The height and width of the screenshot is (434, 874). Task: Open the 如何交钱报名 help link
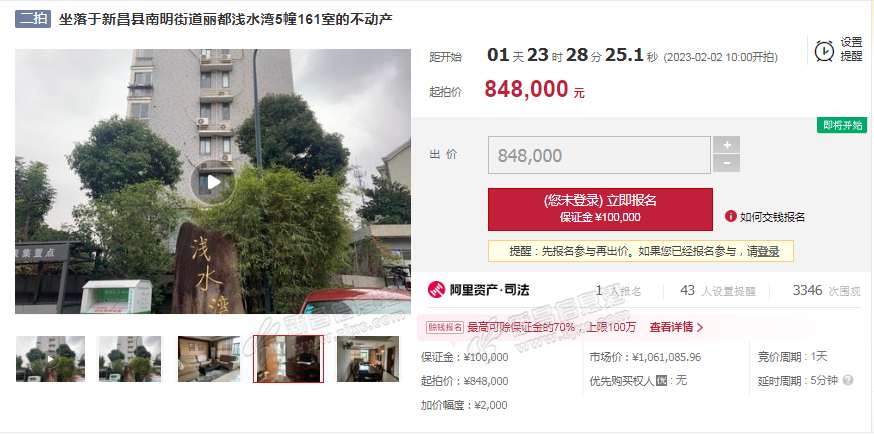772,217
